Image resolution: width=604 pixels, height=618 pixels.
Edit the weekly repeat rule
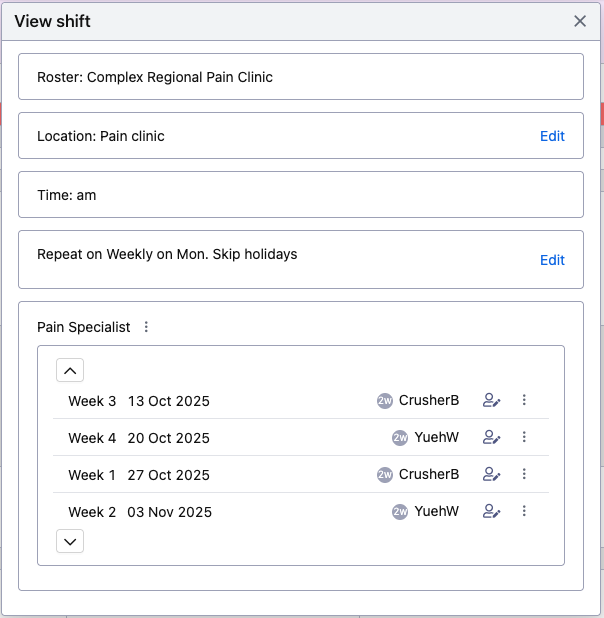click(x=552, y=260)
